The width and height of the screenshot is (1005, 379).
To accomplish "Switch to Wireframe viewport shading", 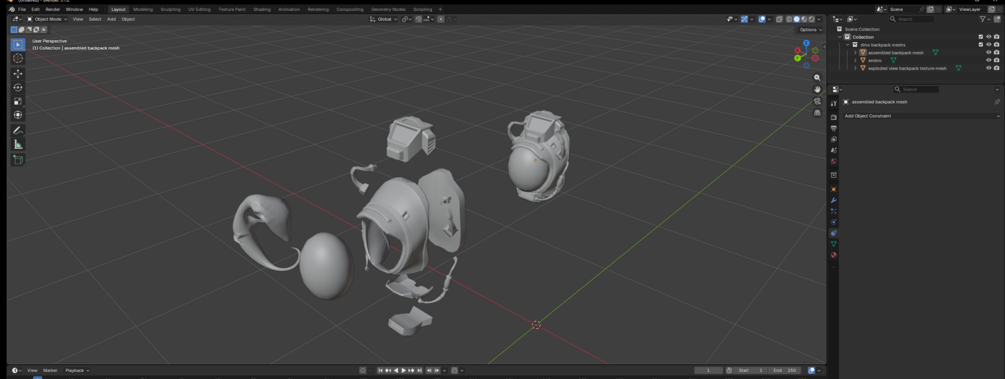I will pyautogui.click(x=790, y=19).
